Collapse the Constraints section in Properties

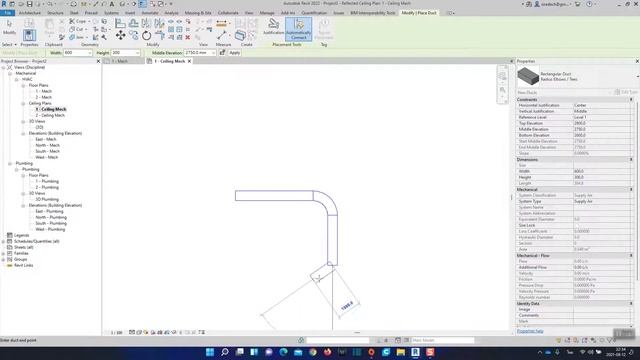point(631,100)
